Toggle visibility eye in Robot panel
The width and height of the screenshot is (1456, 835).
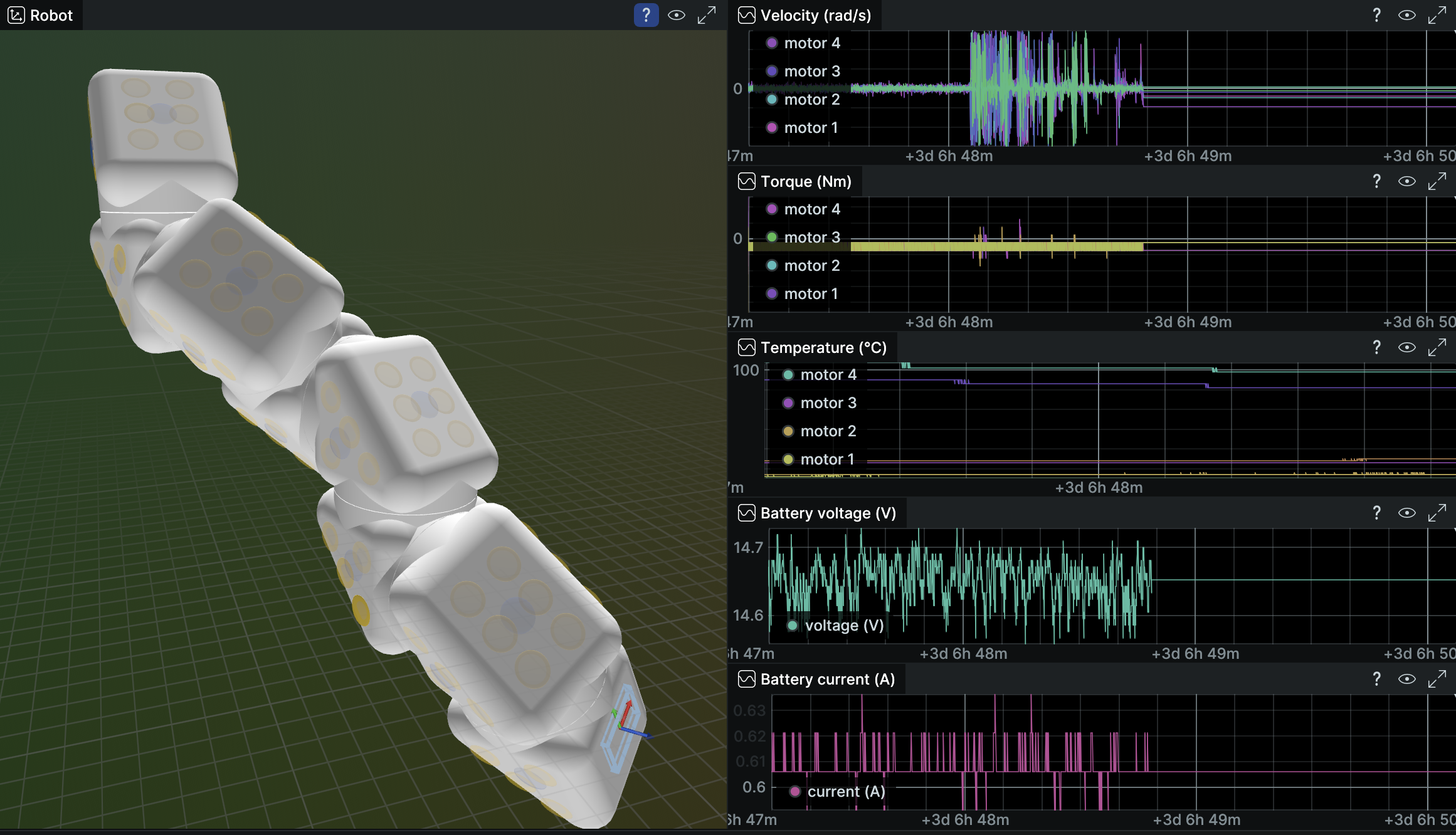pyautogui.click(x=677, y=15)
